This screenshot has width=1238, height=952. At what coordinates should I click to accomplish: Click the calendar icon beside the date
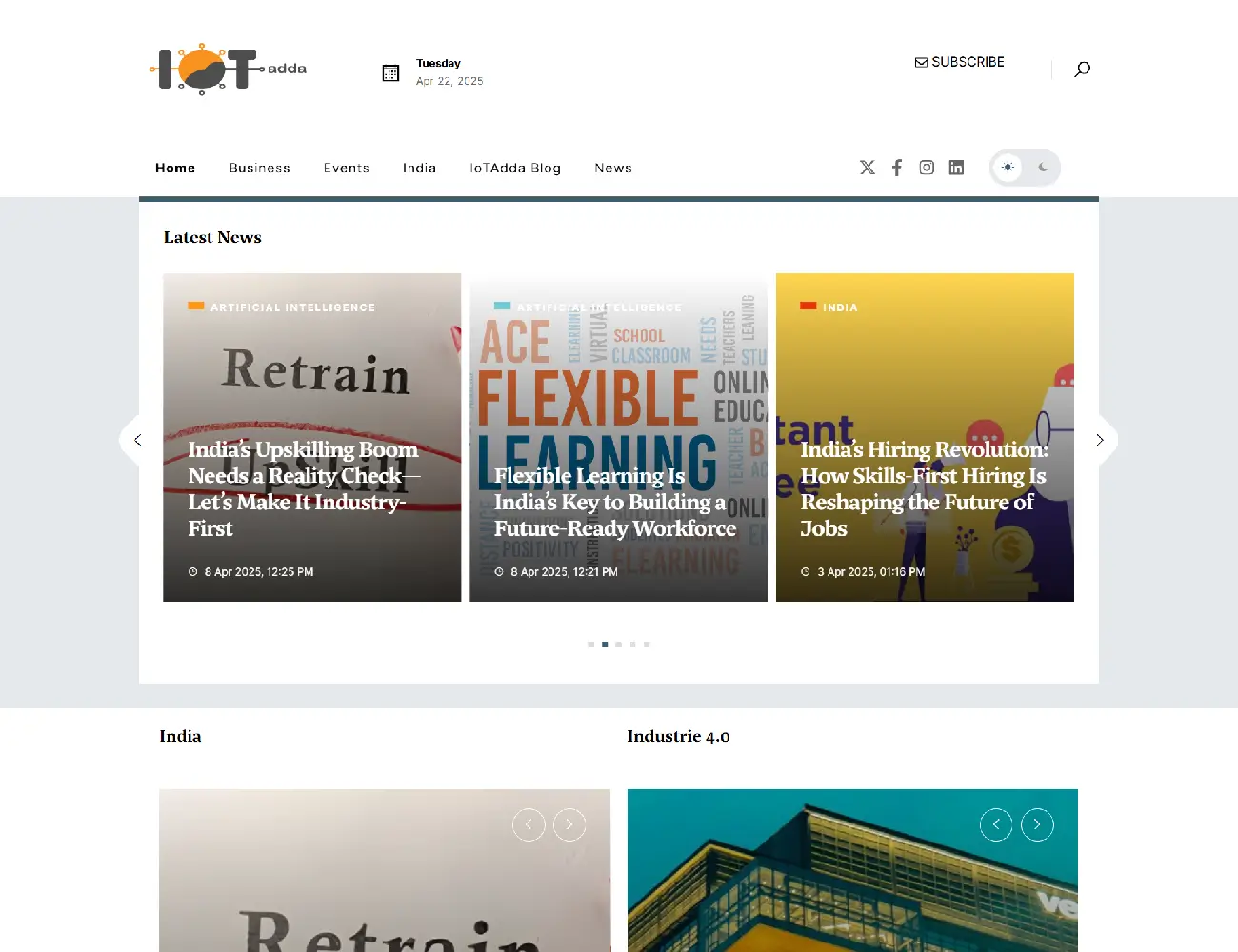390,73
